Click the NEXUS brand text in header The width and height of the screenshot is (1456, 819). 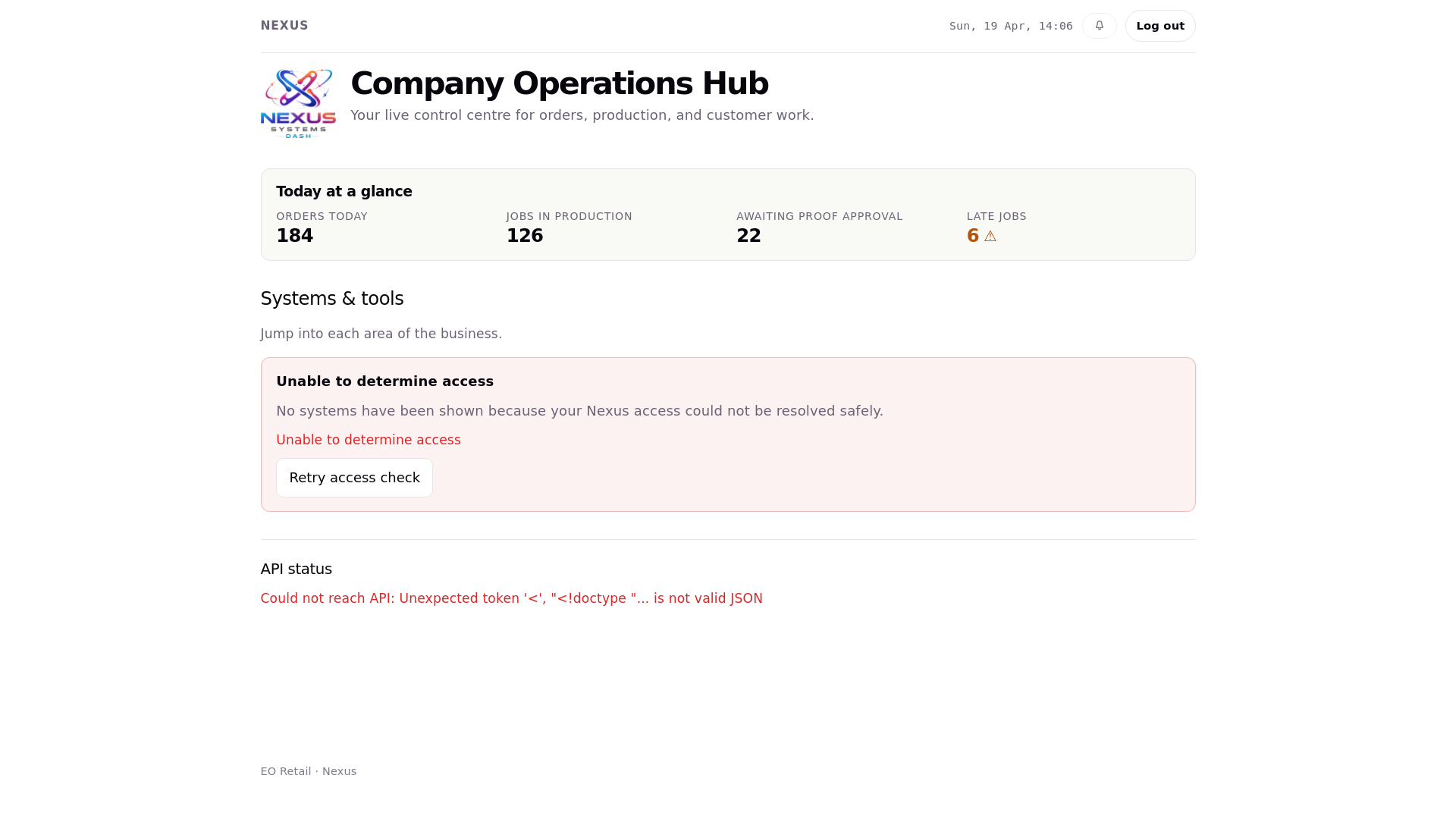(x=284, y=26)
